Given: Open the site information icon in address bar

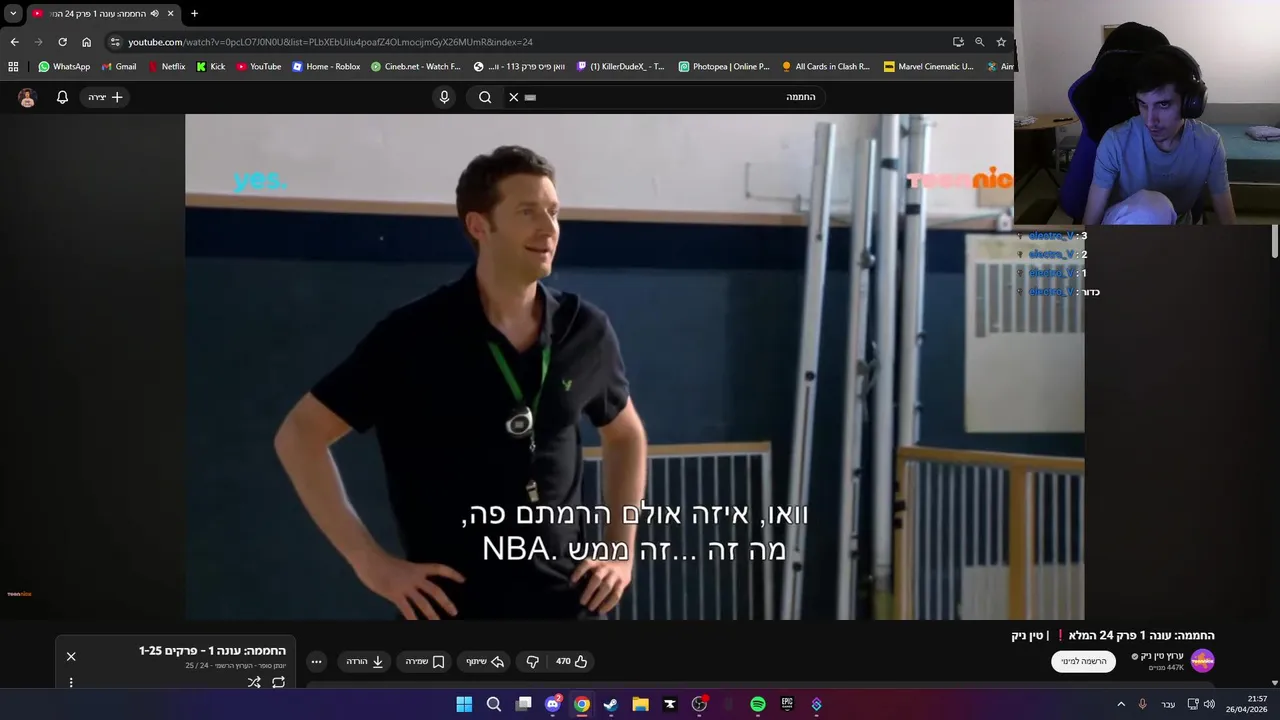Looking at the screenshot, I should pyautogui.click(x=115, y=42).
